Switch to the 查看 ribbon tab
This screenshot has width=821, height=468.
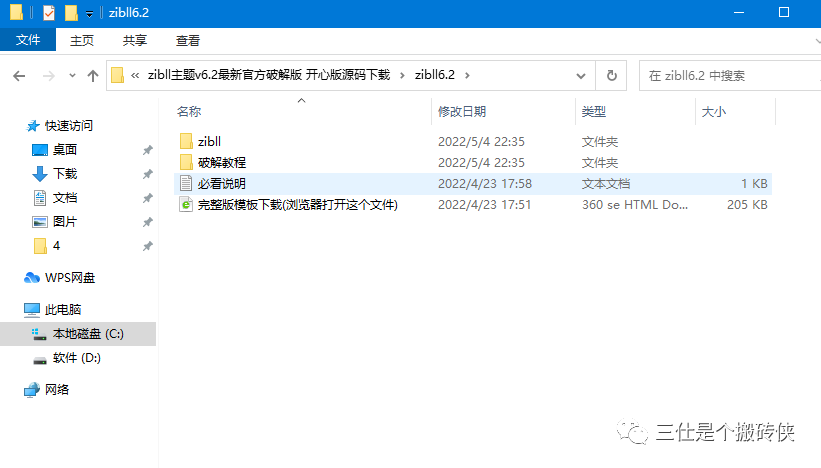(187, 40)
